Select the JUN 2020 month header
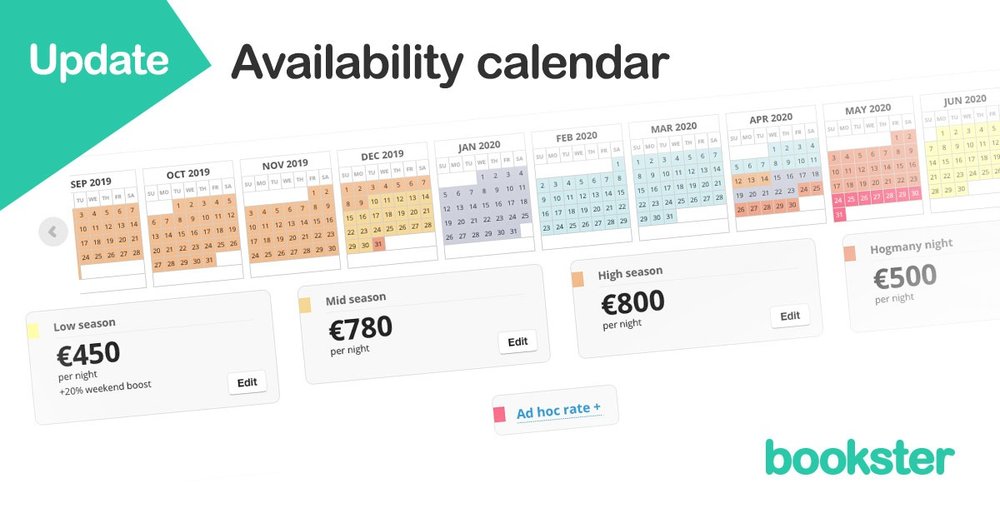 [964, 100]
